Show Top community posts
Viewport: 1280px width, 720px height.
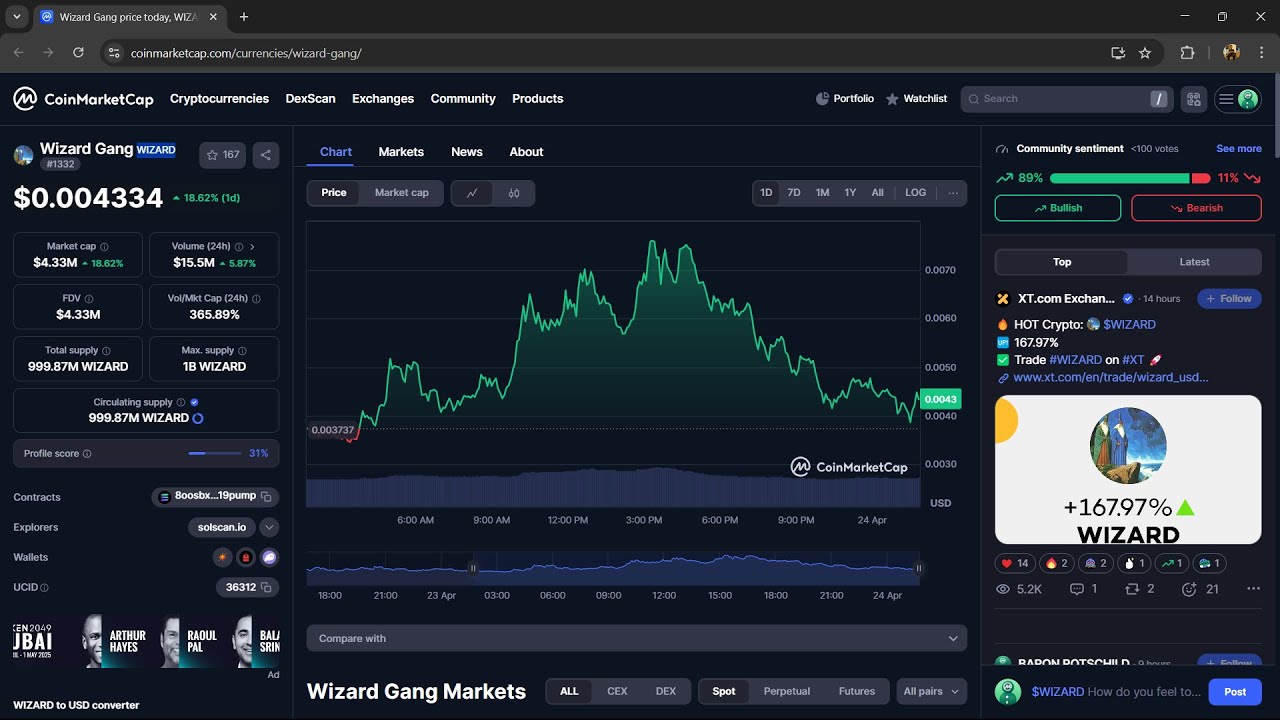click(x=1062, y=262)
